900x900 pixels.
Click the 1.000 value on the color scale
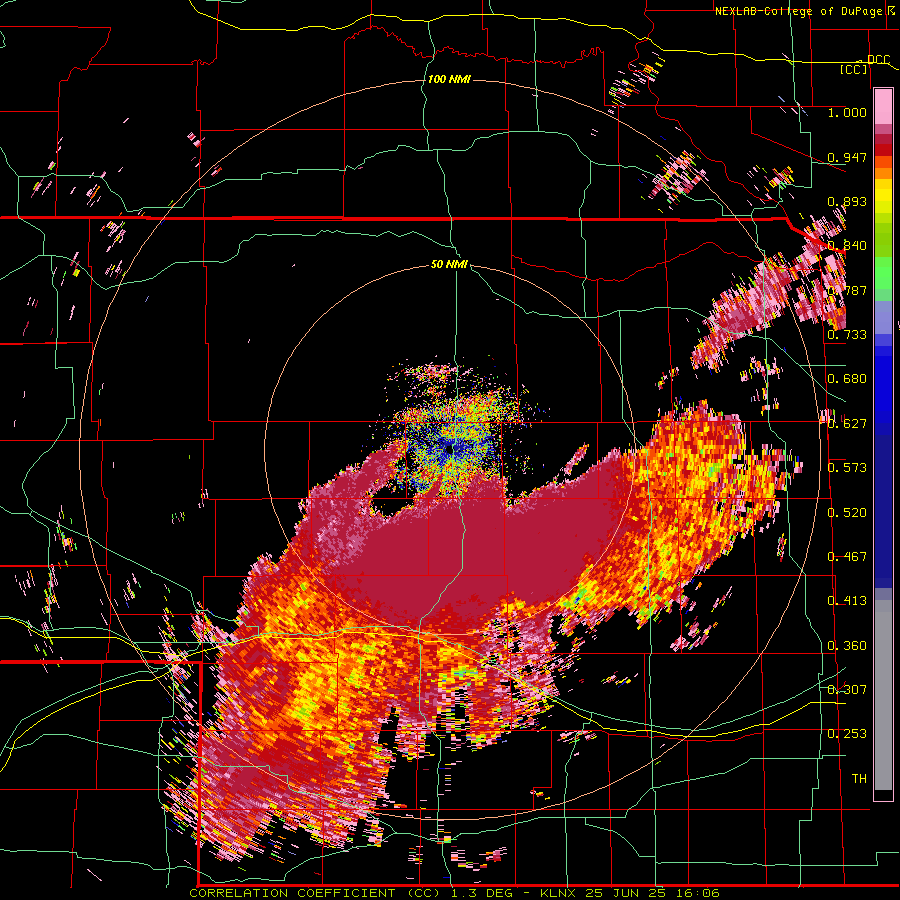(x=847, y=112)
